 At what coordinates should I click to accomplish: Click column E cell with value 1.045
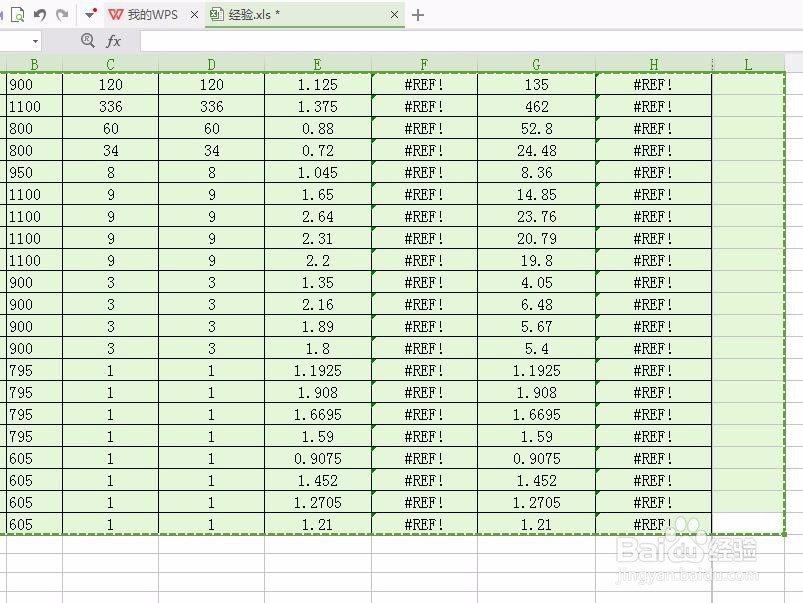(318, 173)
